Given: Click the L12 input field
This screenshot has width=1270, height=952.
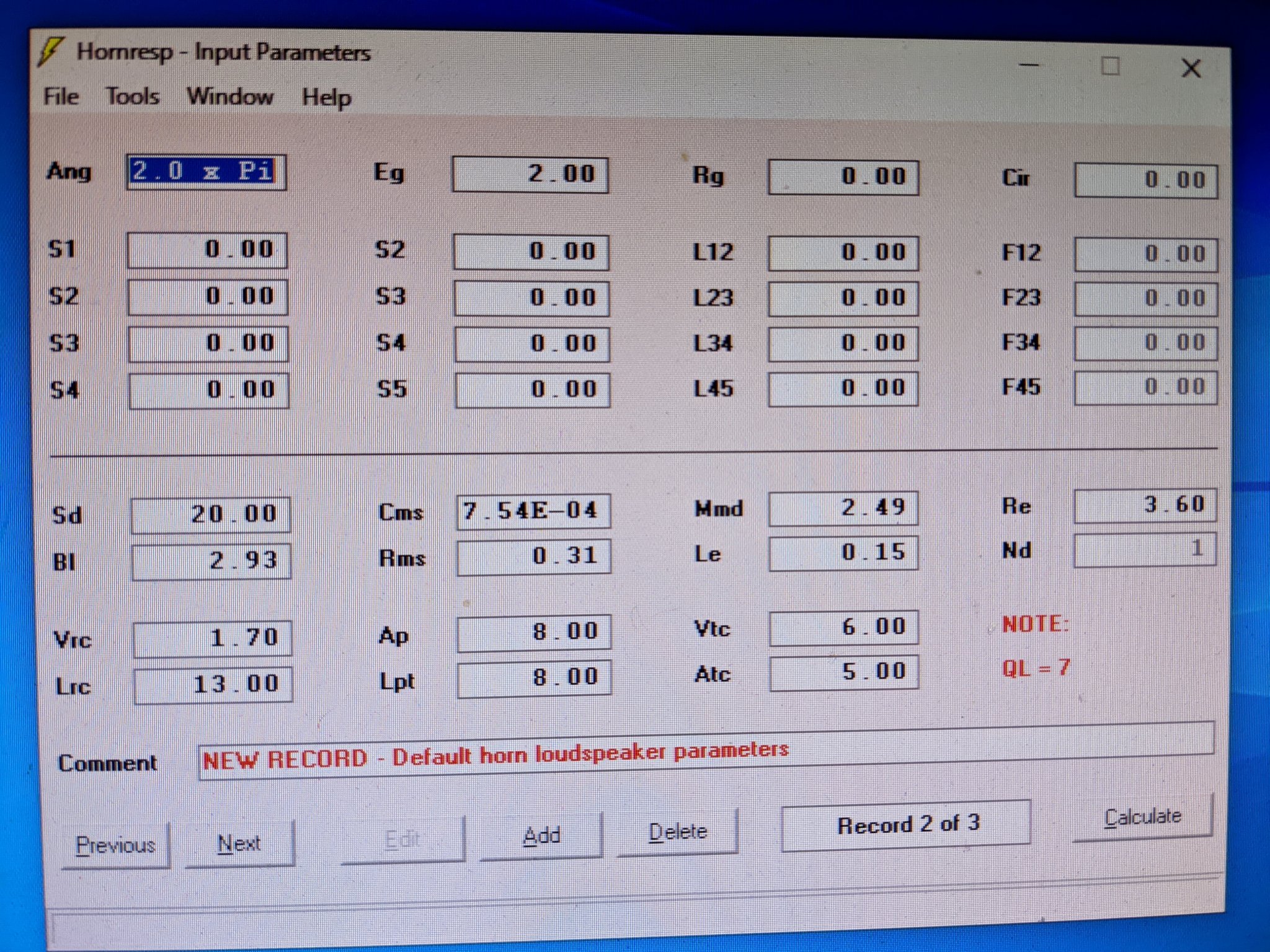Looking at the screenshot, I should coord(843,253).
